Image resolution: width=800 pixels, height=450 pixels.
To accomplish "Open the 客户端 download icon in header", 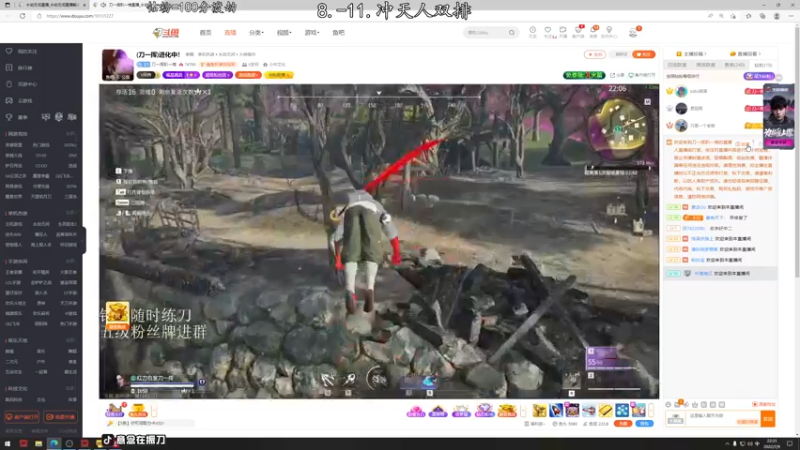I will pyautogui.click(x=578, y=31).
